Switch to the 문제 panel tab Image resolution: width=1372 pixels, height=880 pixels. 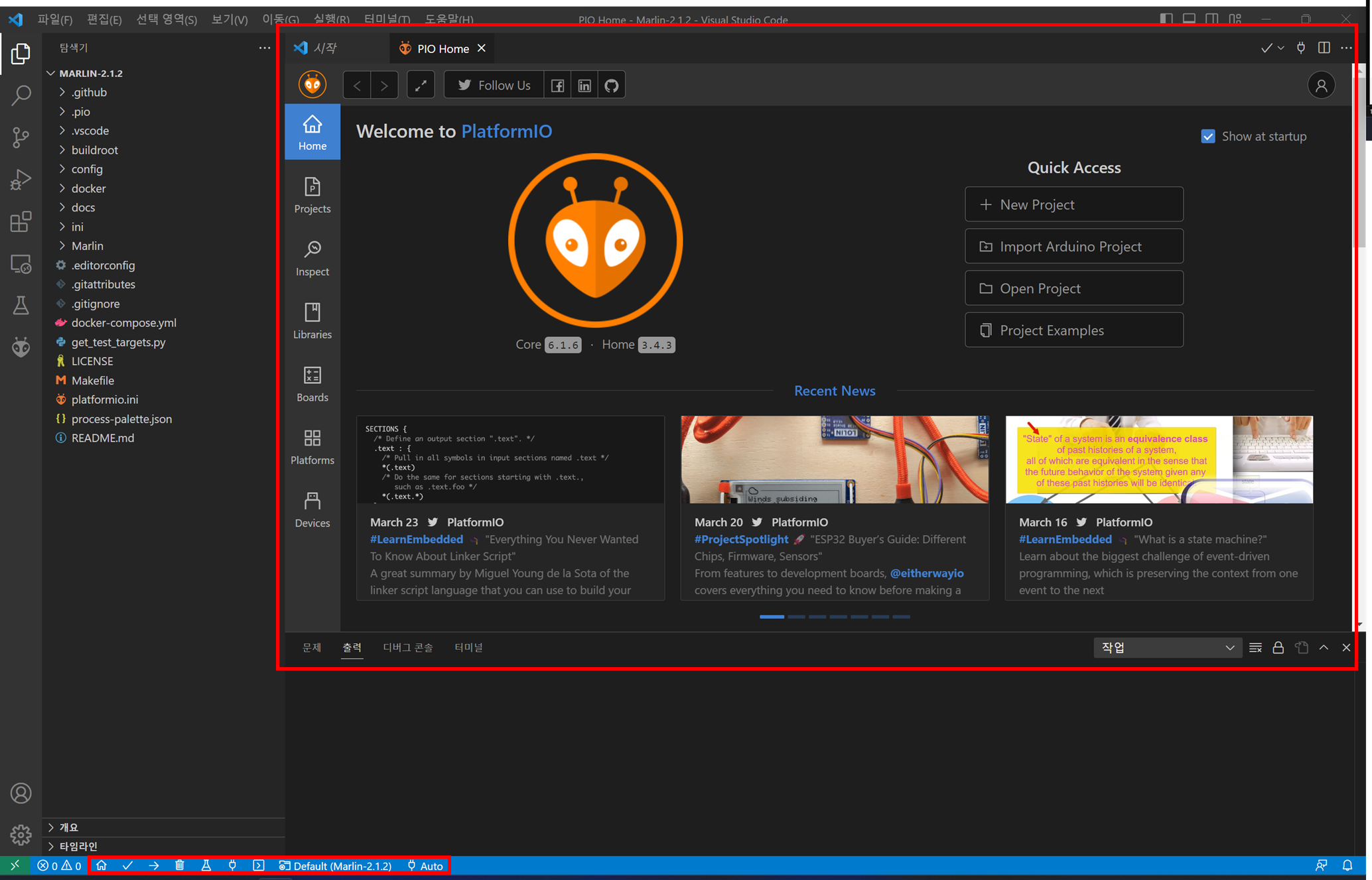312,647
